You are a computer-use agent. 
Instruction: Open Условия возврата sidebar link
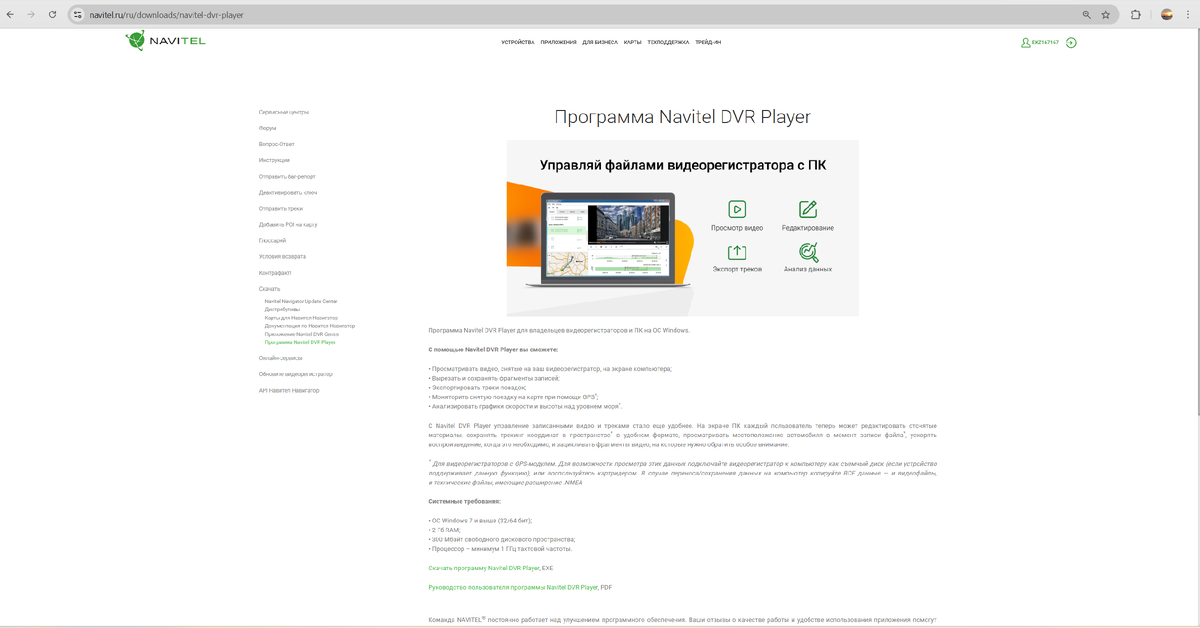coord(282,256)
